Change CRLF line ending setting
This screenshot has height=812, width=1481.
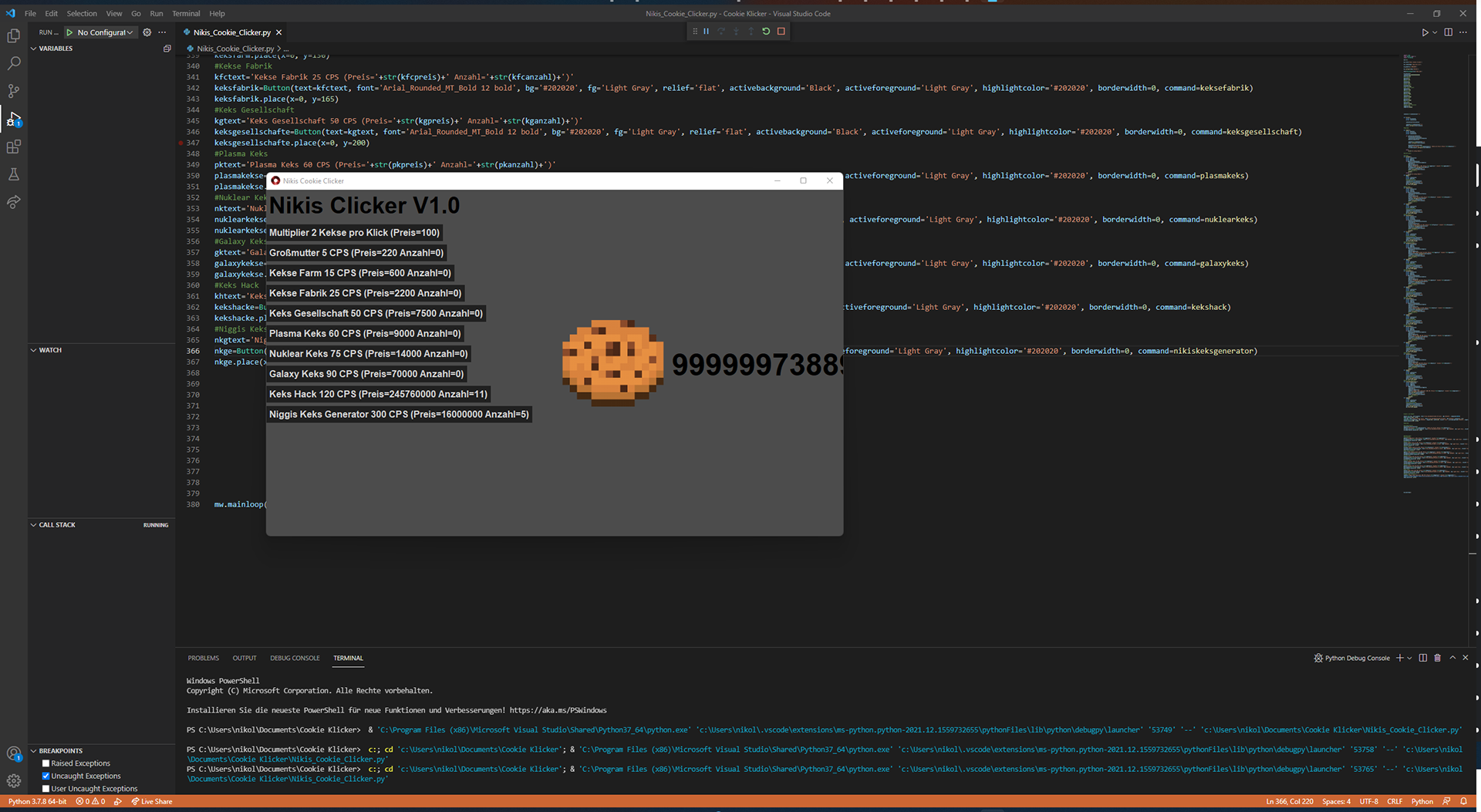(x=1395, y=802)
